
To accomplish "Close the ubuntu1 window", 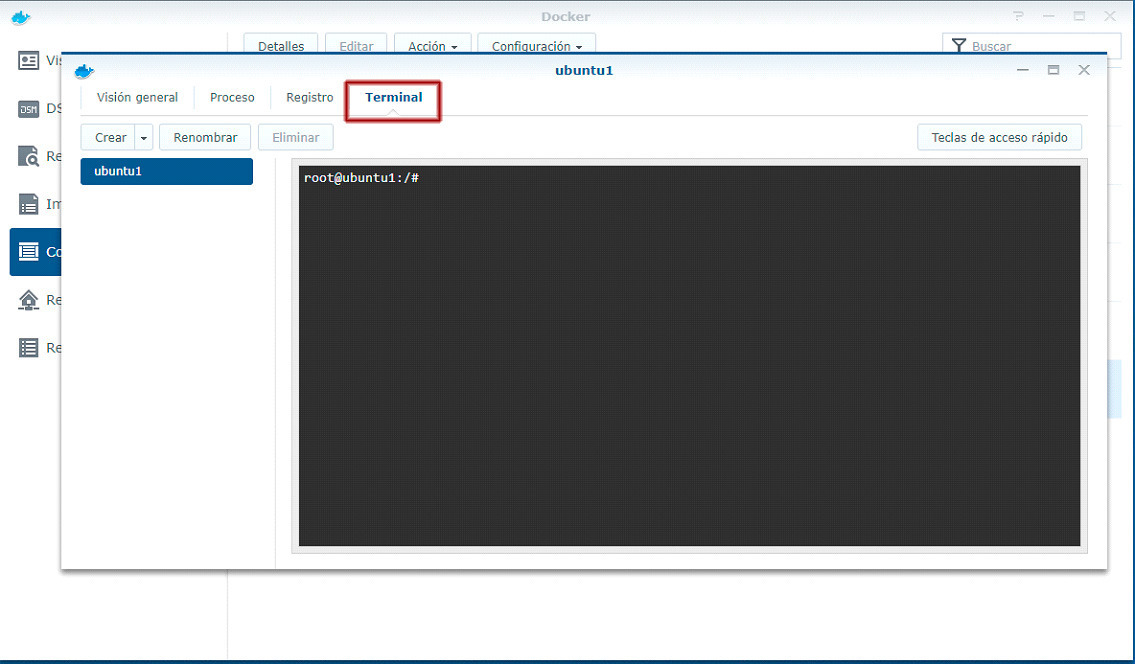I will coord(1084,70).
